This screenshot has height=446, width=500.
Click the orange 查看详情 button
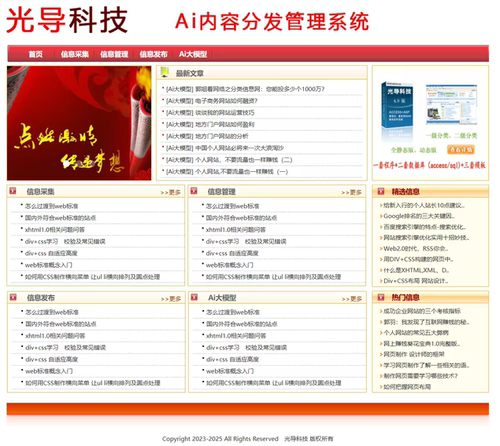(x=461, y=150)
